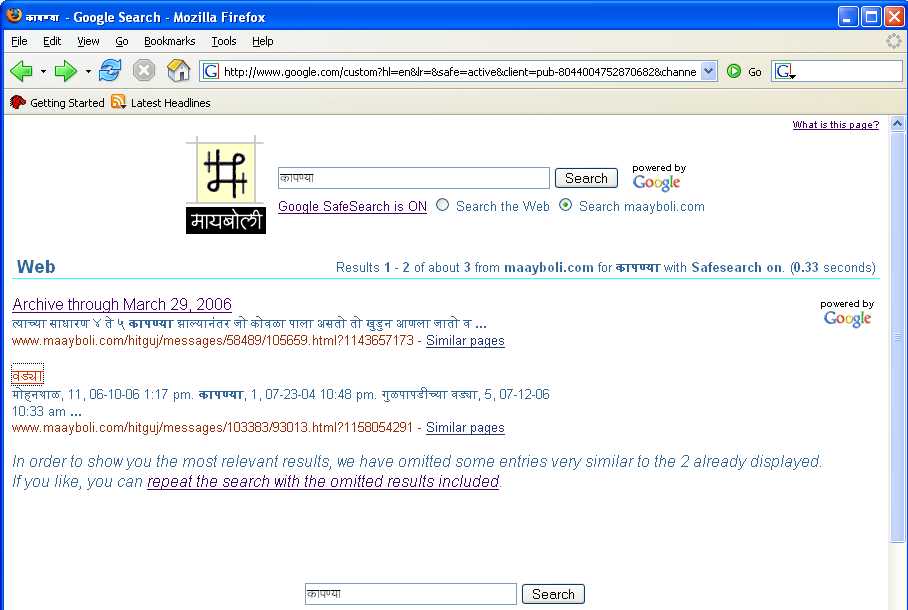Open the Forward button history dropdown arrow

point(88,72)
